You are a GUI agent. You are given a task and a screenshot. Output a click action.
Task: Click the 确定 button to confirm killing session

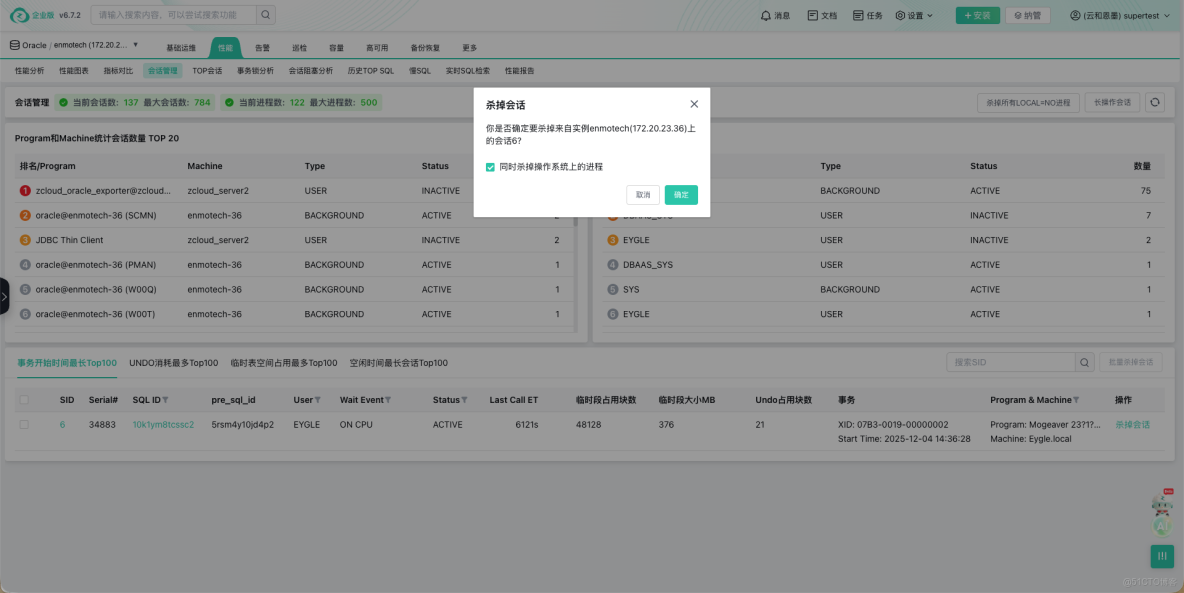[681, 195]
